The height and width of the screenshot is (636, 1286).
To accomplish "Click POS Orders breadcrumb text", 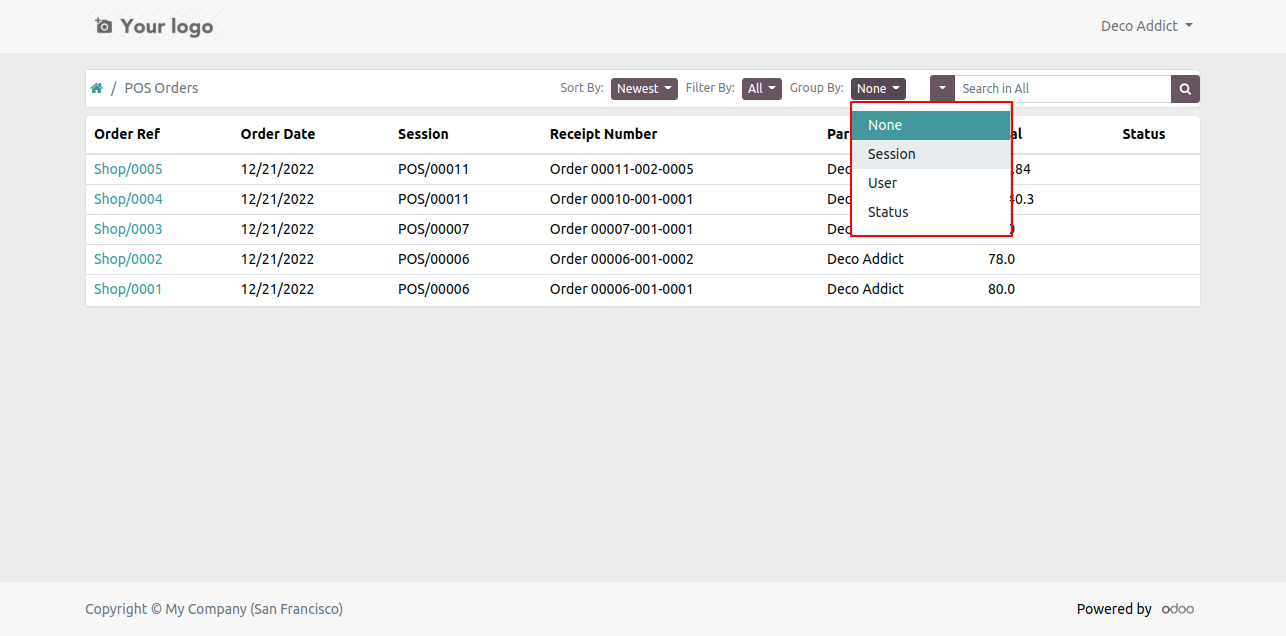I will (x=161, y=88).
